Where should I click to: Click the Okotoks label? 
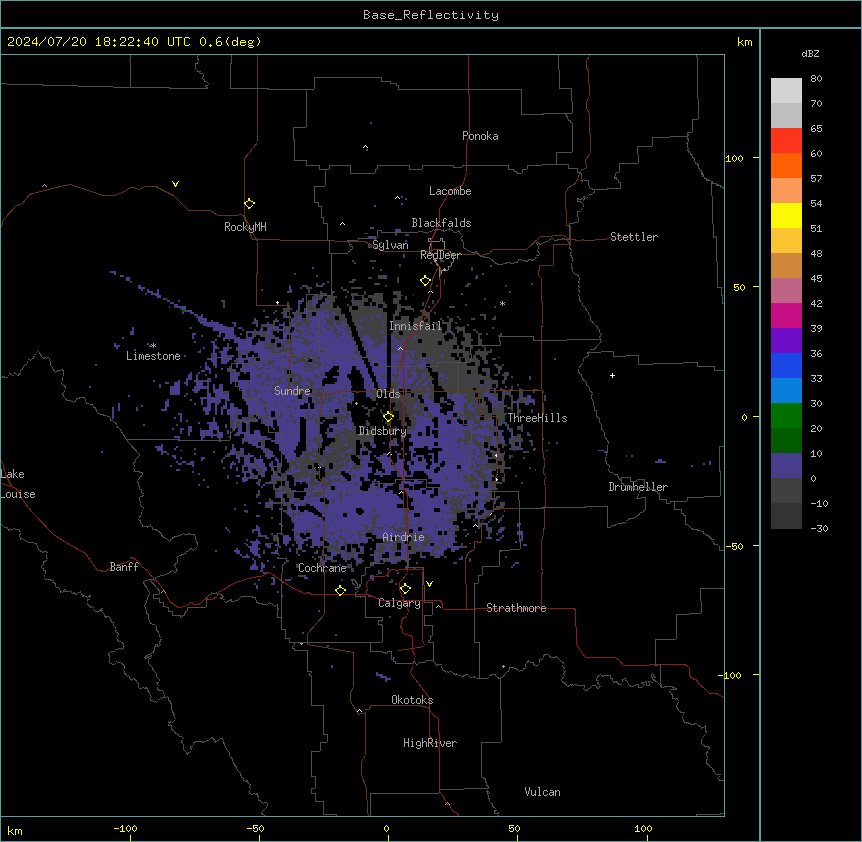click(412, 700)
